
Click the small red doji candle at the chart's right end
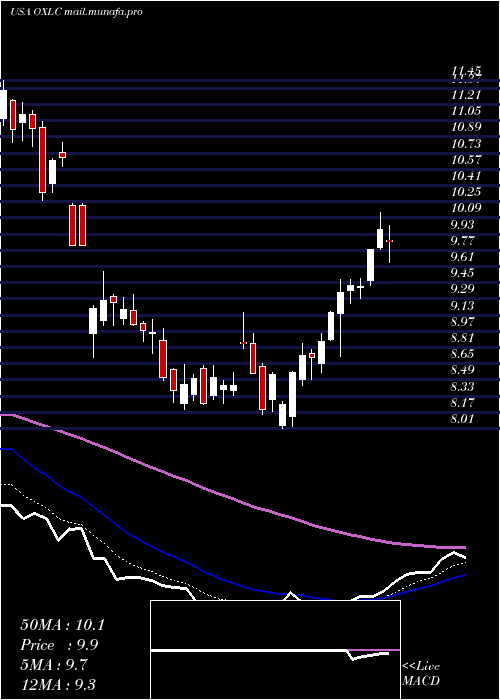pyautogui.click(x=390, y=241)
